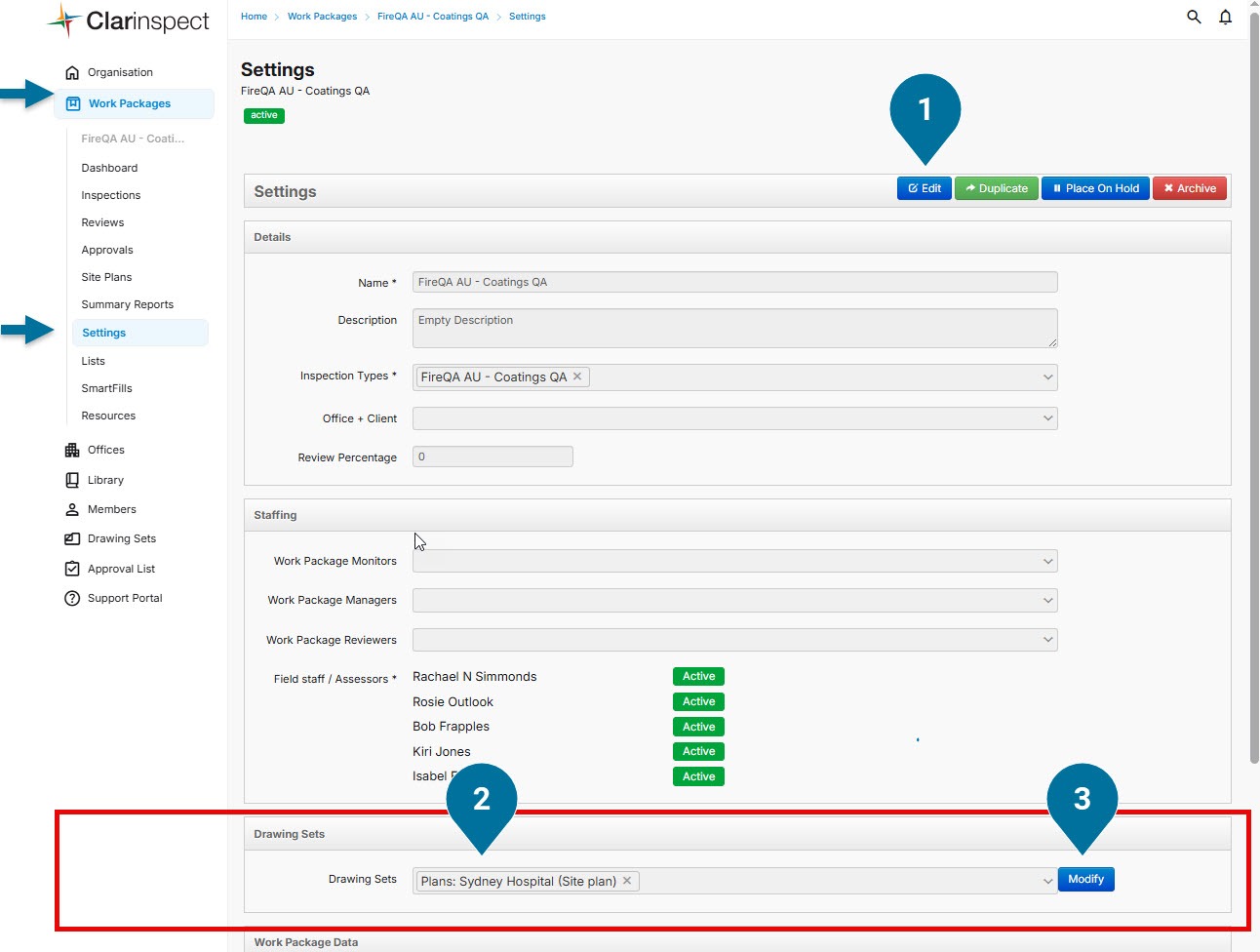Image resolution: width=1260 pixels, height=952 pixels.
Task: Go to Home breadcrumb link
Action: tap(254, 17)
